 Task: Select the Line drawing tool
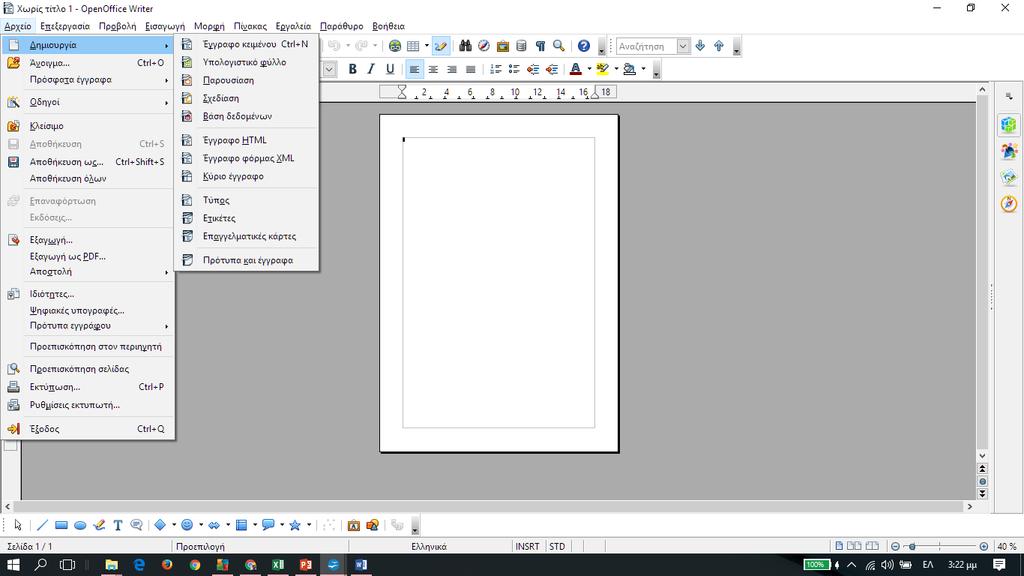pyautogui.click(x=42, y=525)
